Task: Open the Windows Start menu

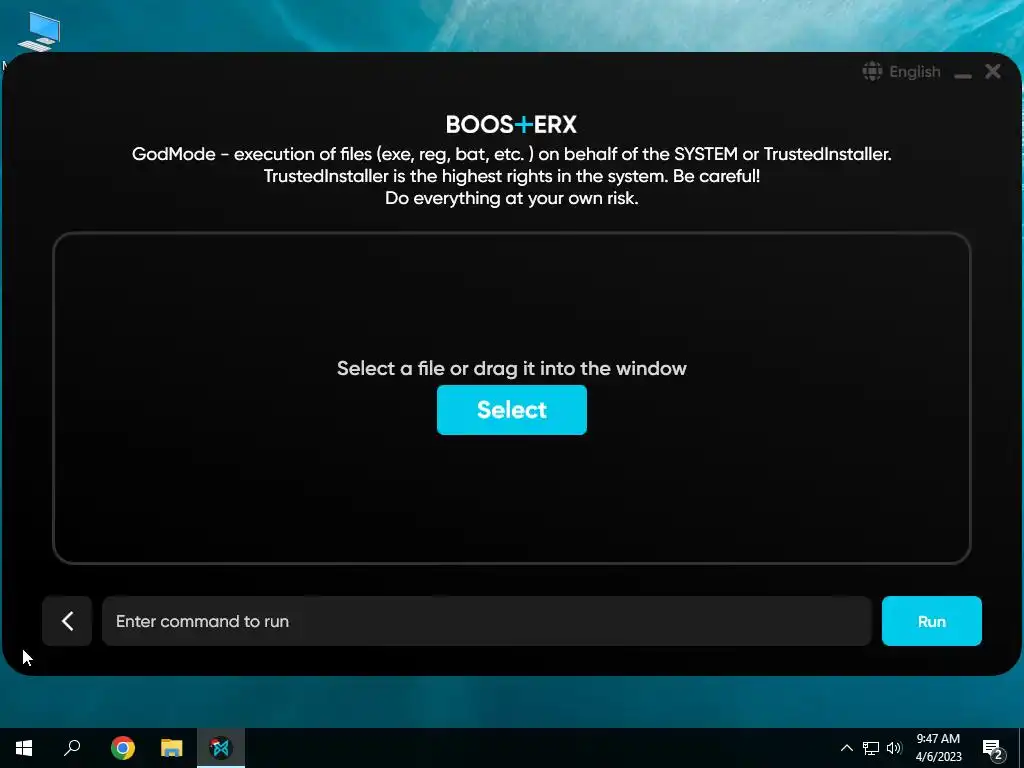Action: pyautogui.click(x=24, y=748)
